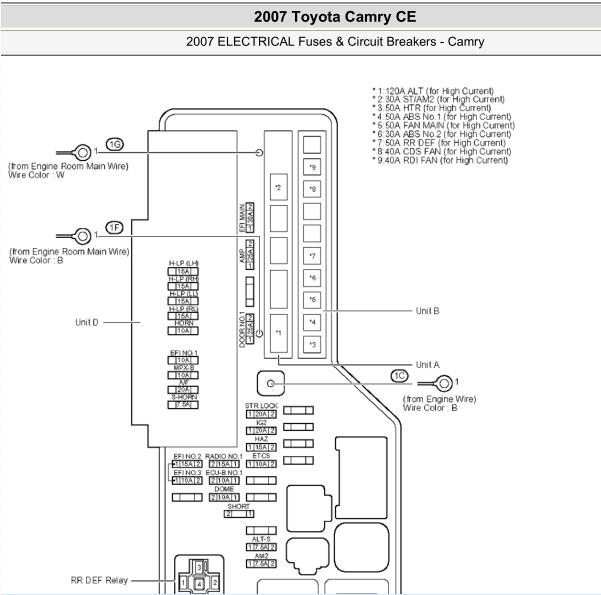Click the Wire Color : W text

pos(36,175)
